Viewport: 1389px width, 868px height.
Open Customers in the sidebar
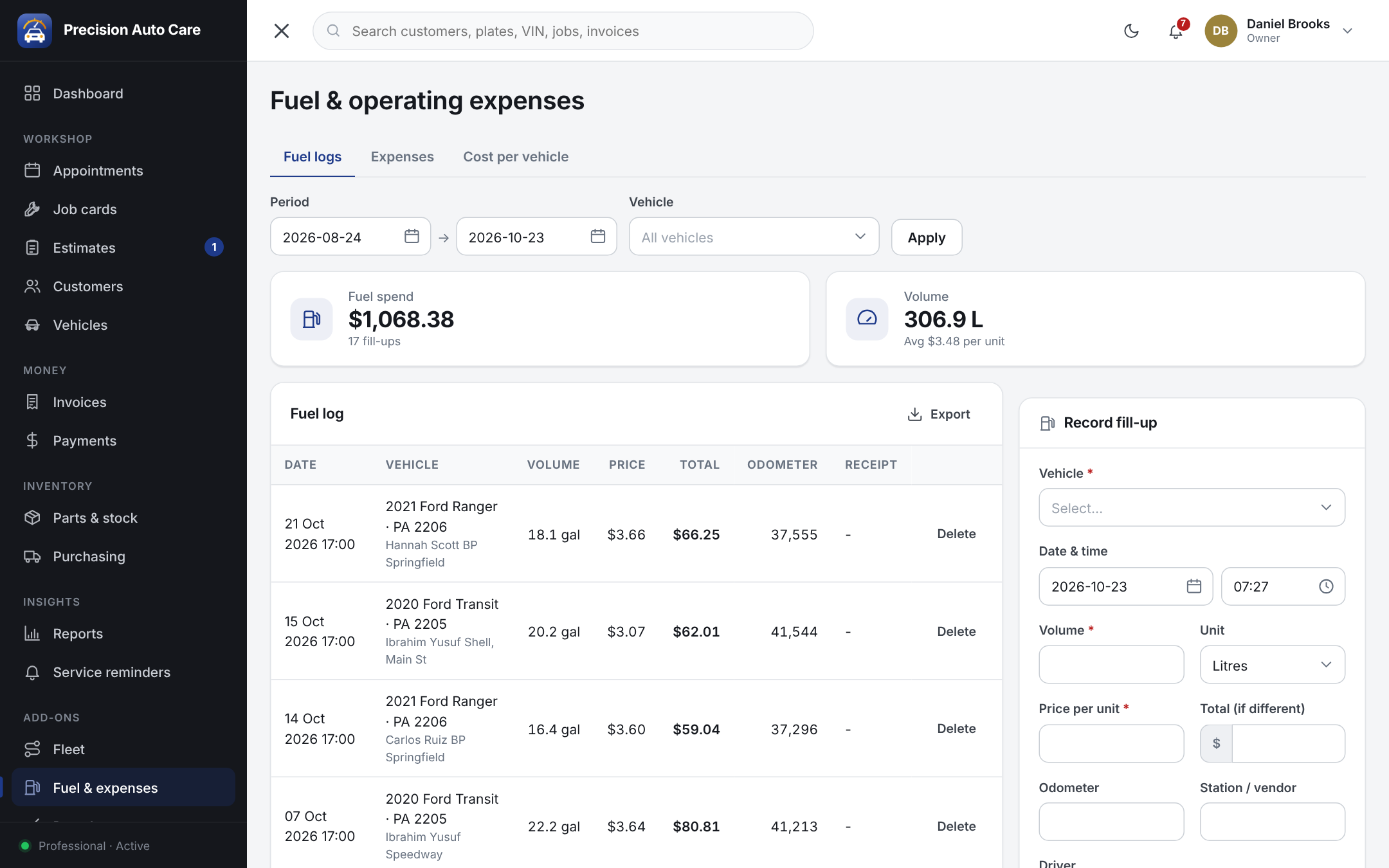[x=123, y=286]
